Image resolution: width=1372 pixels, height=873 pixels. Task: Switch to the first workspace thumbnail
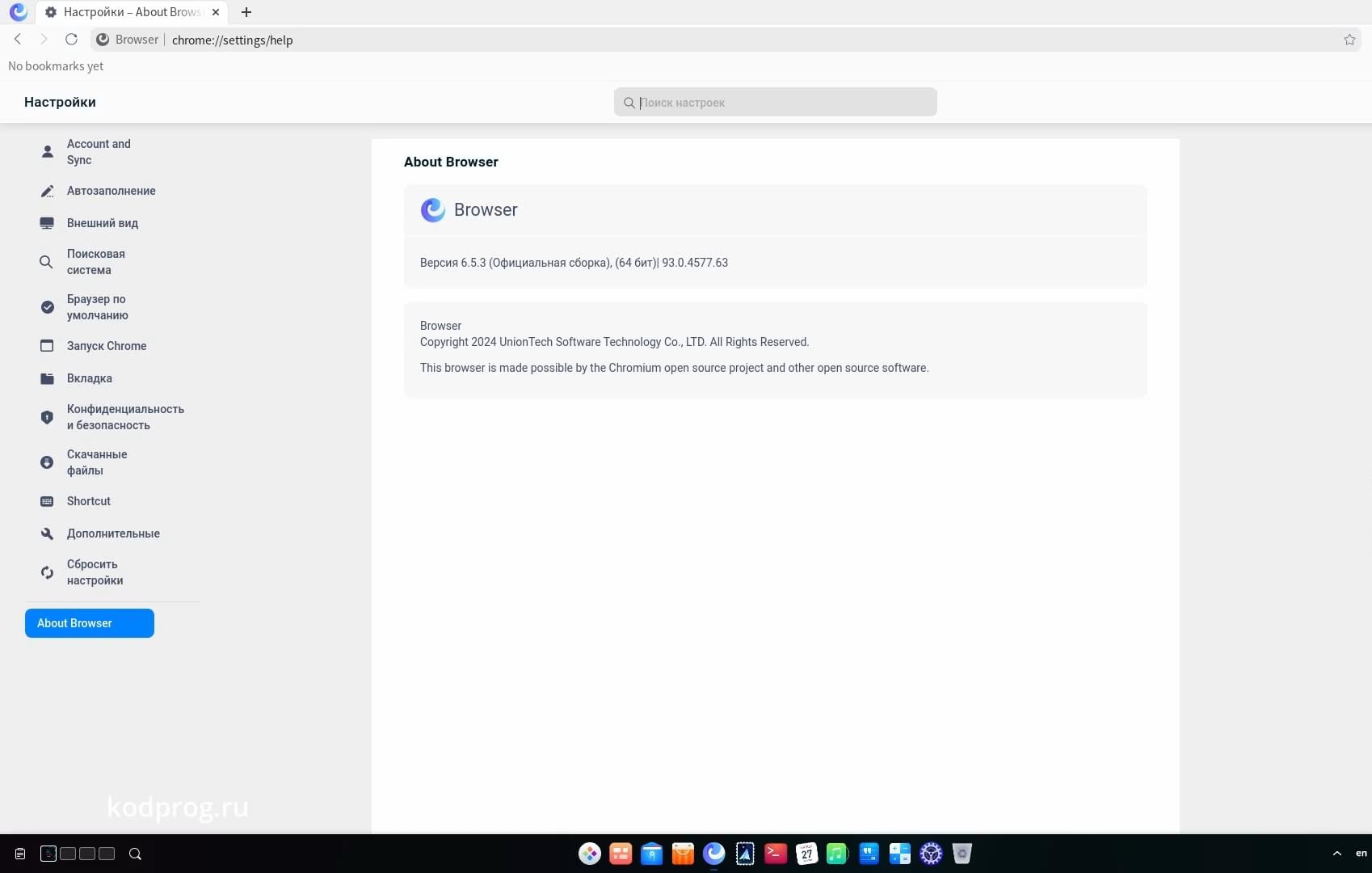click(48, 854)
